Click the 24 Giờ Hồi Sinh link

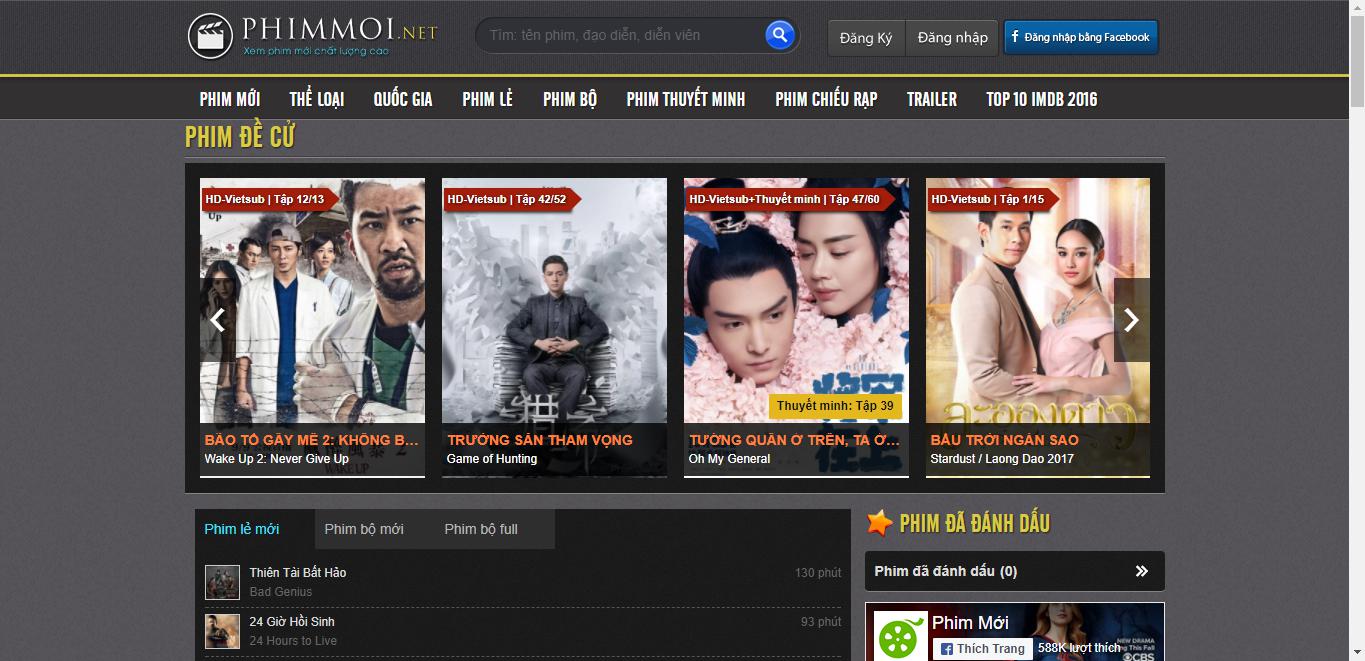pyautogui.click(x=292, y=622)
